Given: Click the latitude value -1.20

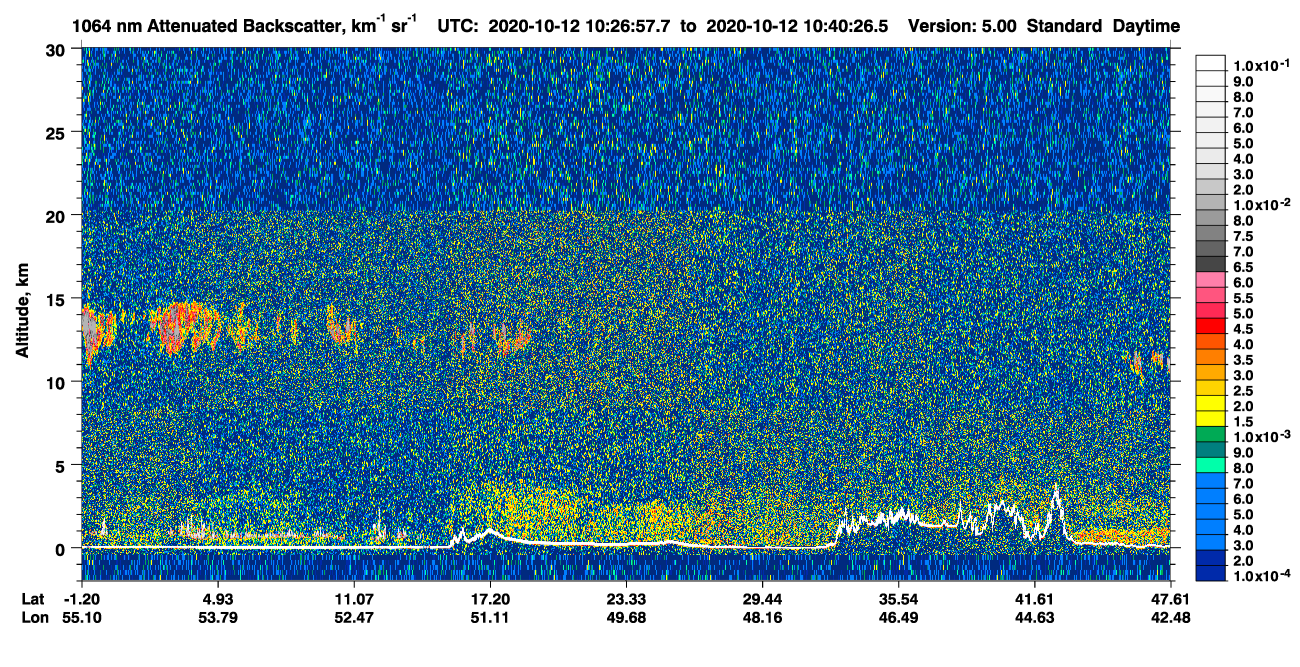Looking at the screenshot, I should 81,598.
